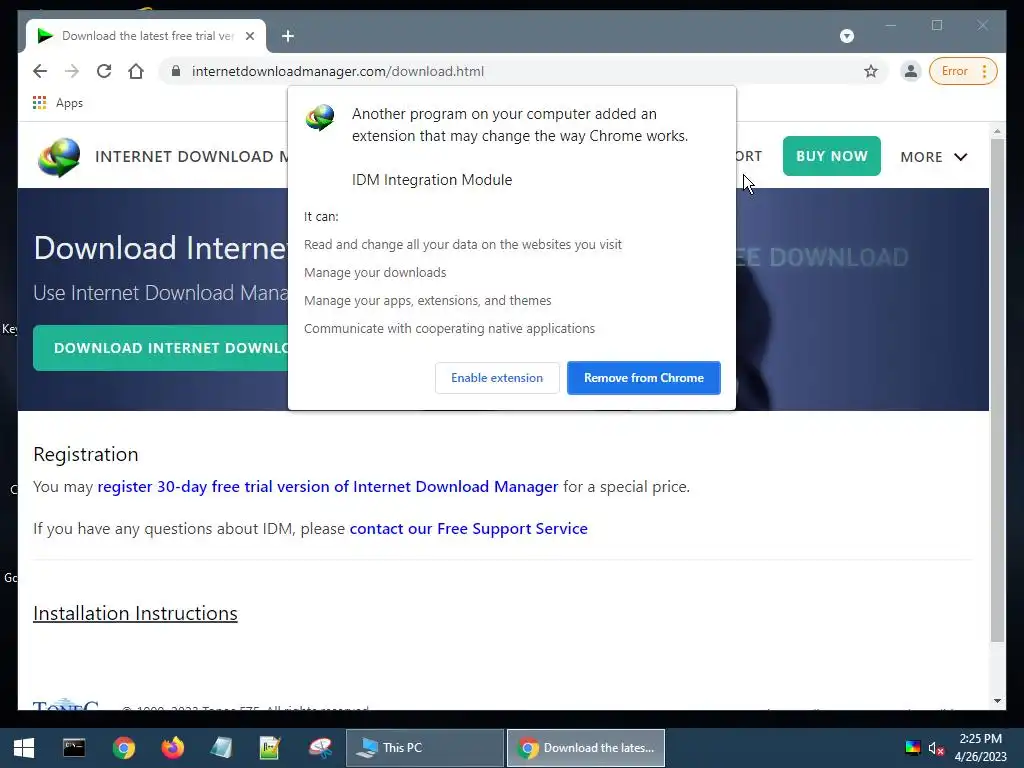Click the IDM globe logo on the page header
This screenshot has height=768, width=1024.
click(59, 157)
